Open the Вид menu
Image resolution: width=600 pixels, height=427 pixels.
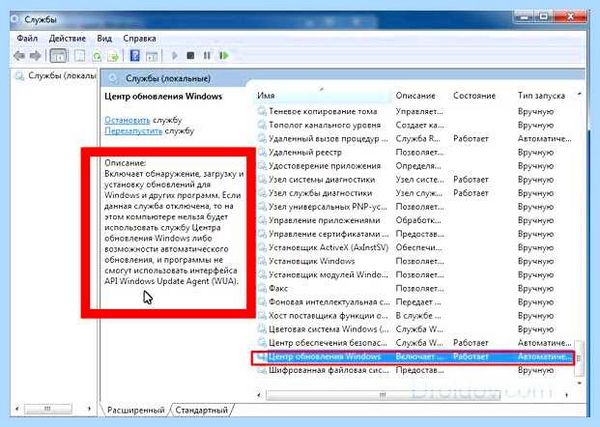[x=104, y=39]
